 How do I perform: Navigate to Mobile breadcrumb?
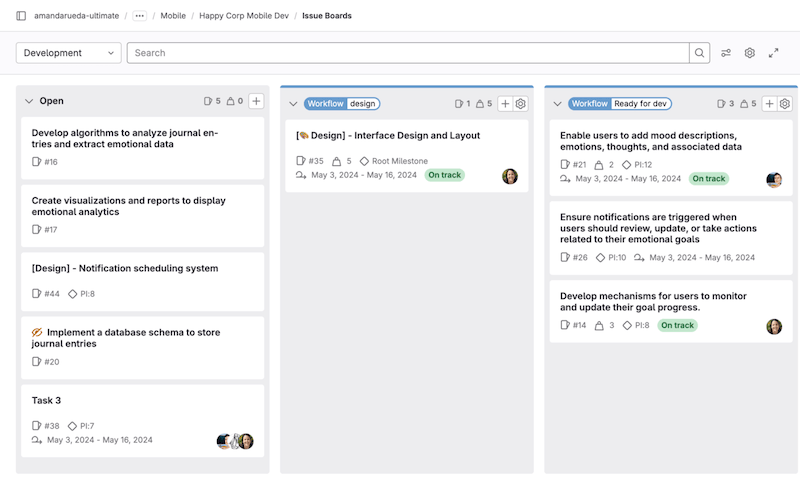click(172, 16)
